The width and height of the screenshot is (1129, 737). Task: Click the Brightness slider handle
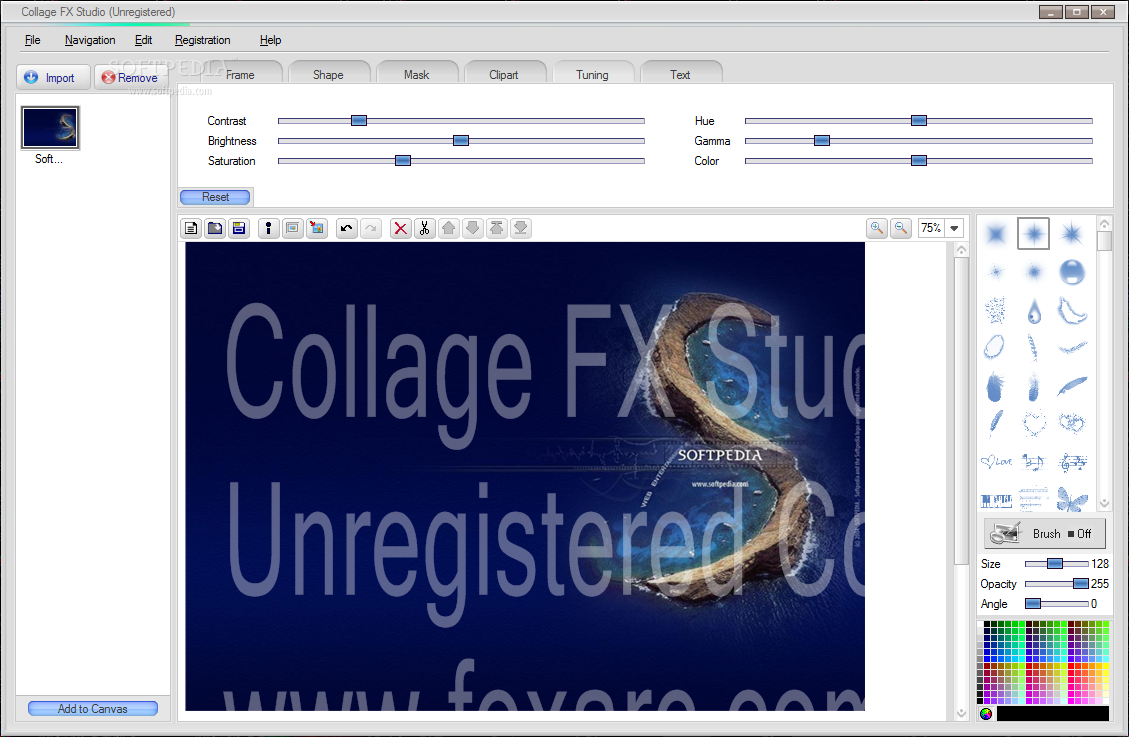461,140
